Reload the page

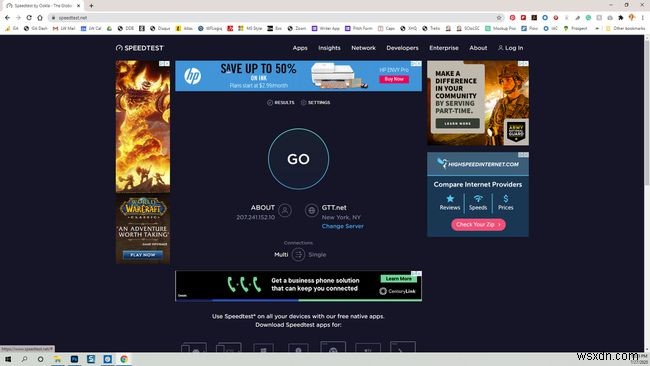point(29,17)
